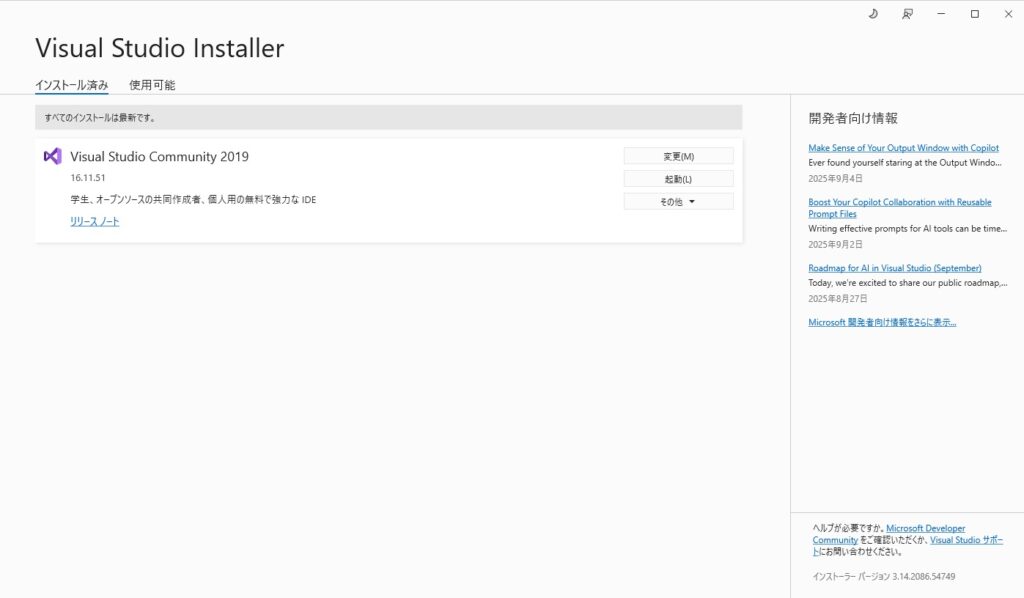This screenshot has width=1024, height=598.
Task: Click the Visual Studio Community 2019 title
Action: pos(159,157)
